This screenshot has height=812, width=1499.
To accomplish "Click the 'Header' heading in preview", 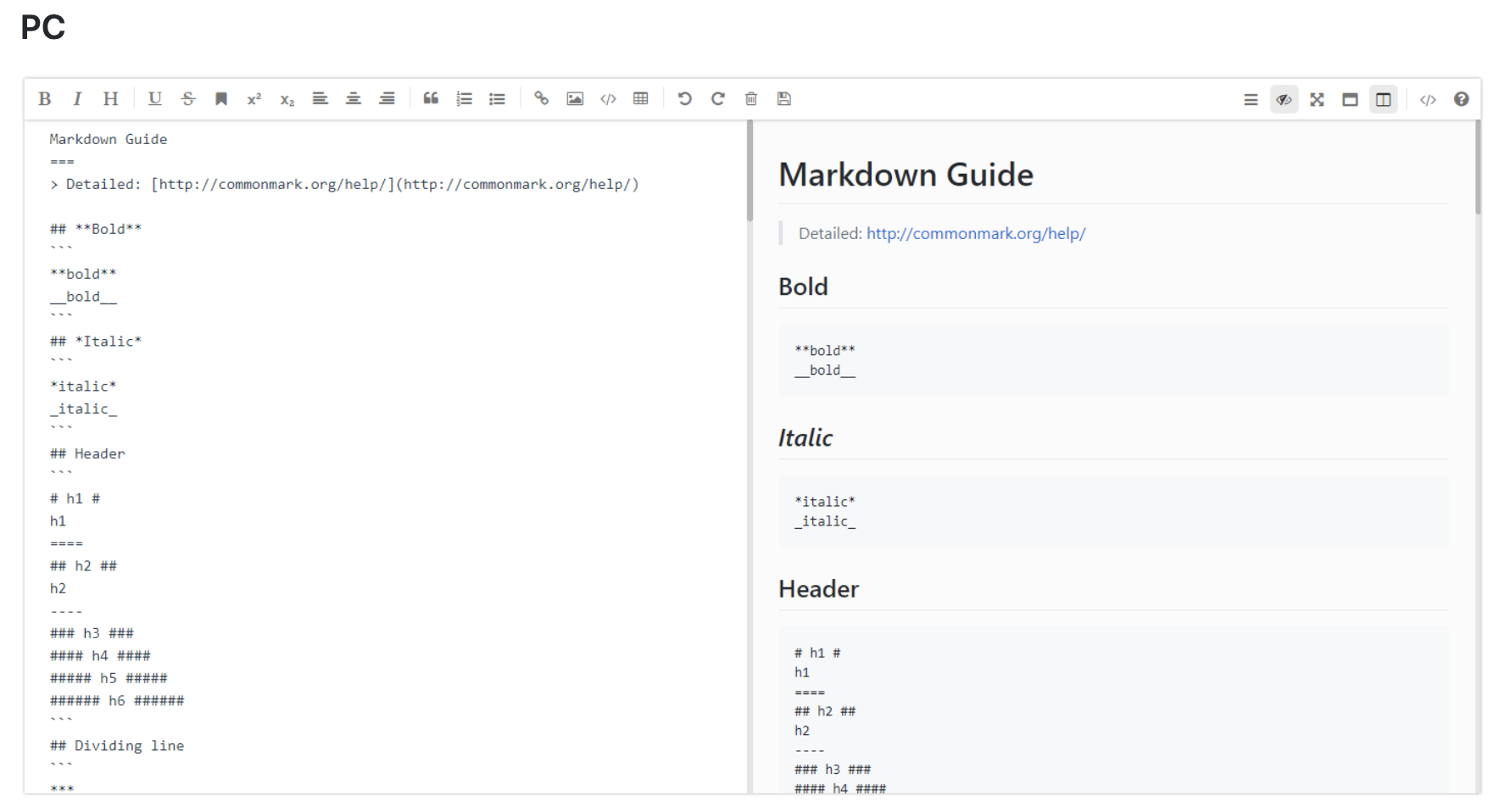I will [x=819, y=589].
